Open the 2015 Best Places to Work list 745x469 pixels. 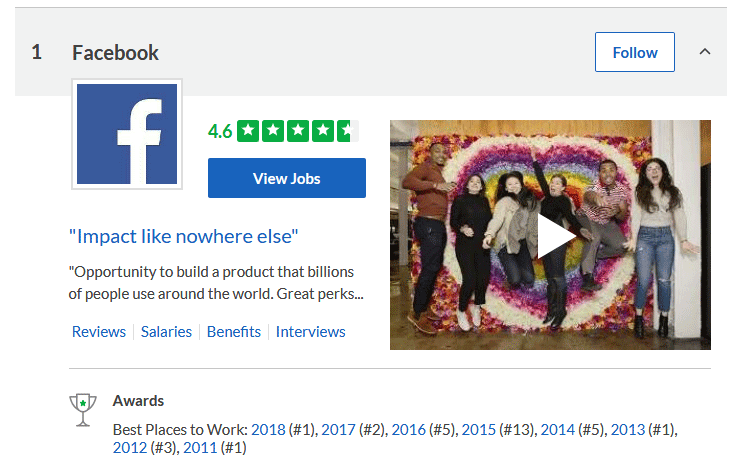(479, 430)
